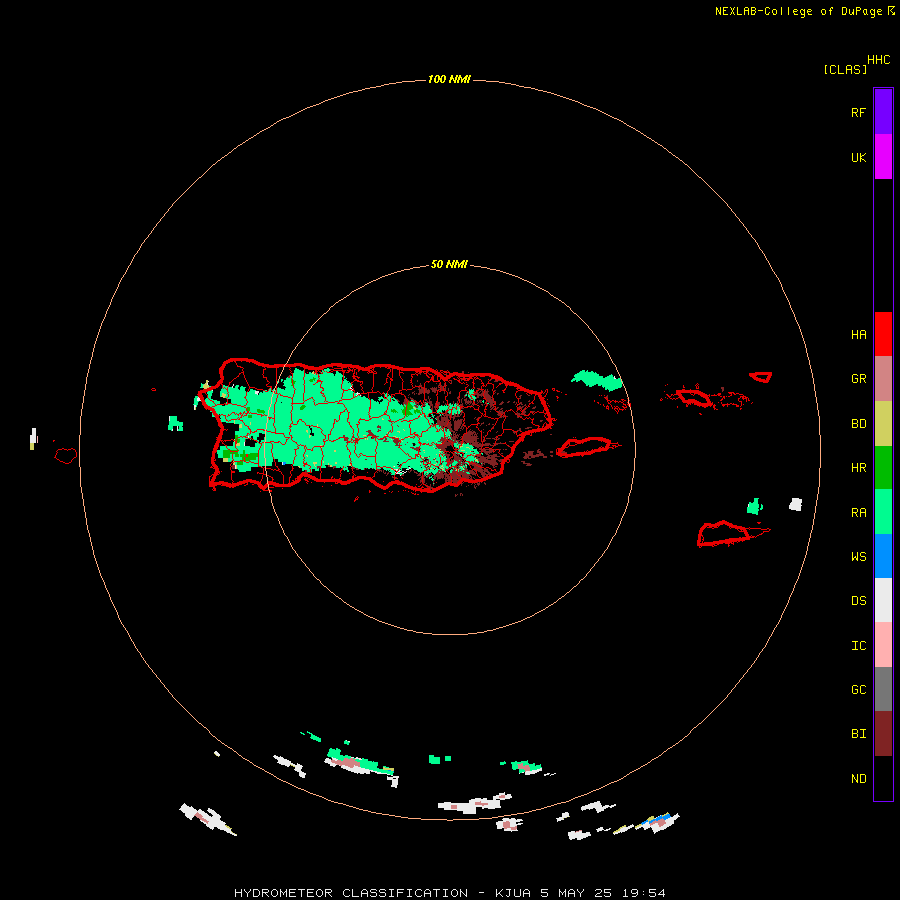Select the GR pink legend swatch
Image resolution: width=900 pixels, height=900 pixels.
pyautogui.click(x=883, y=379)
